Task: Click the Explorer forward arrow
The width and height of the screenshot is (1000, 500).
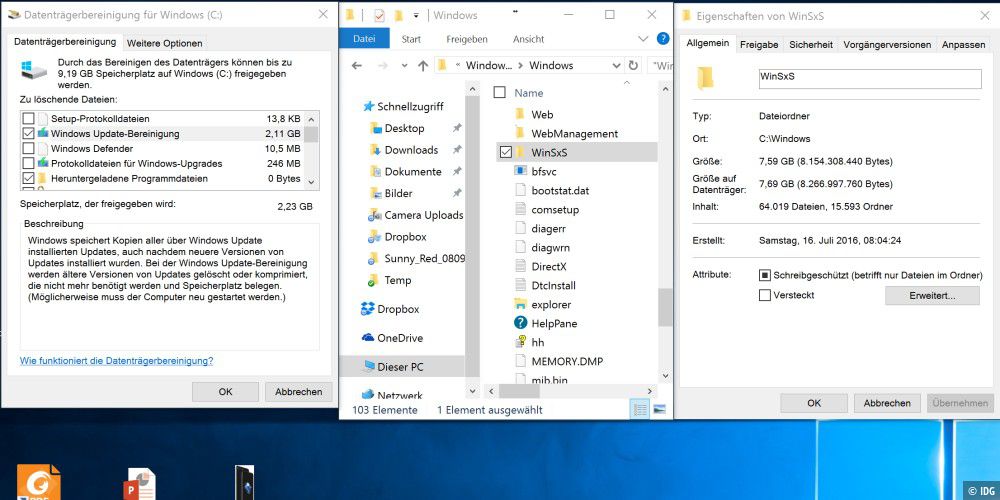Action: [x=382, y=66]
